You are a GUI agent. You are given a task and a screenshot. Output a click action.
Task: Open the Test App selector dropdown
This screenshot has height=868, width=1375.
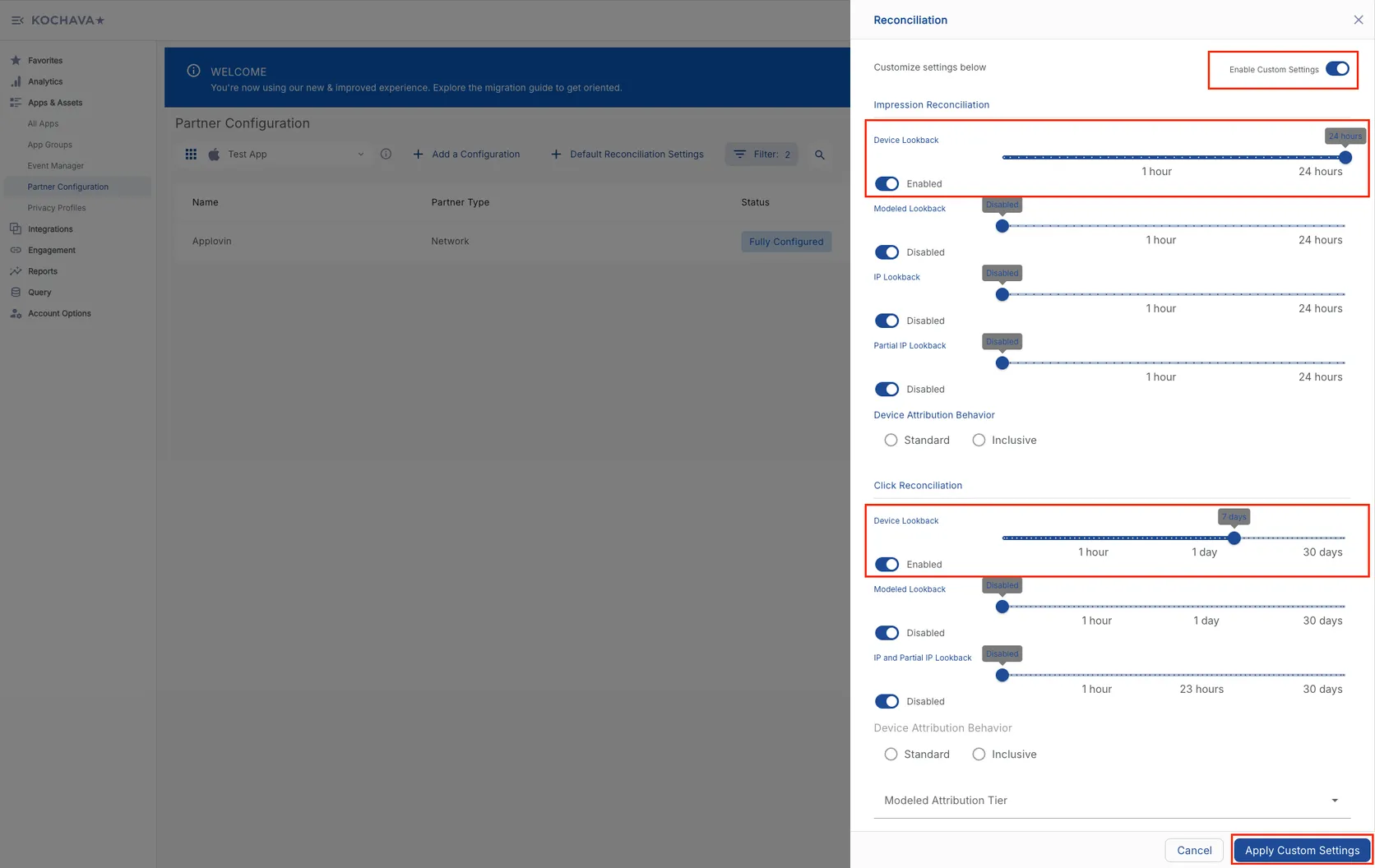pyautogui.click(x=288, y=154)
